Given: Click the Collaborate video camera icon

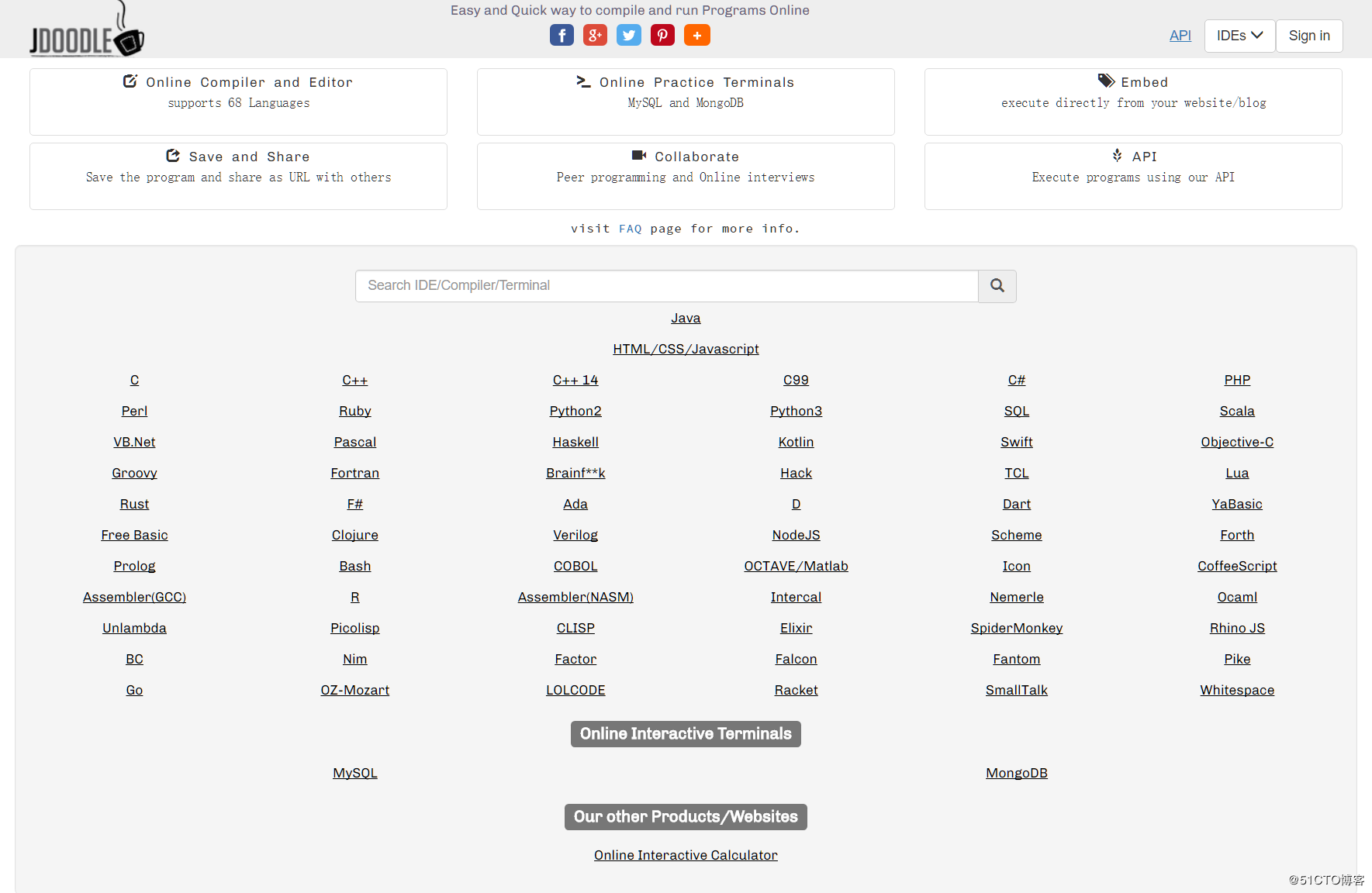Looking at the screenshot, I should [639, 156].
